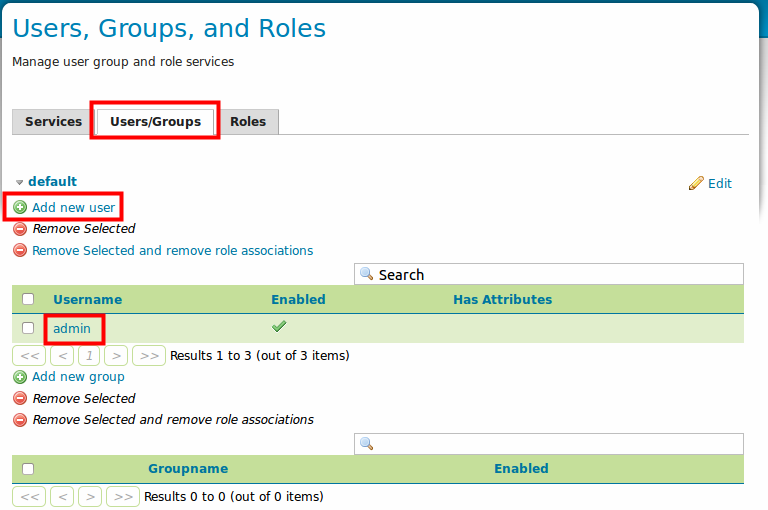Click the magnifier icon in group search box
Viewport: 768px width, 510px height.
(366, 443)
